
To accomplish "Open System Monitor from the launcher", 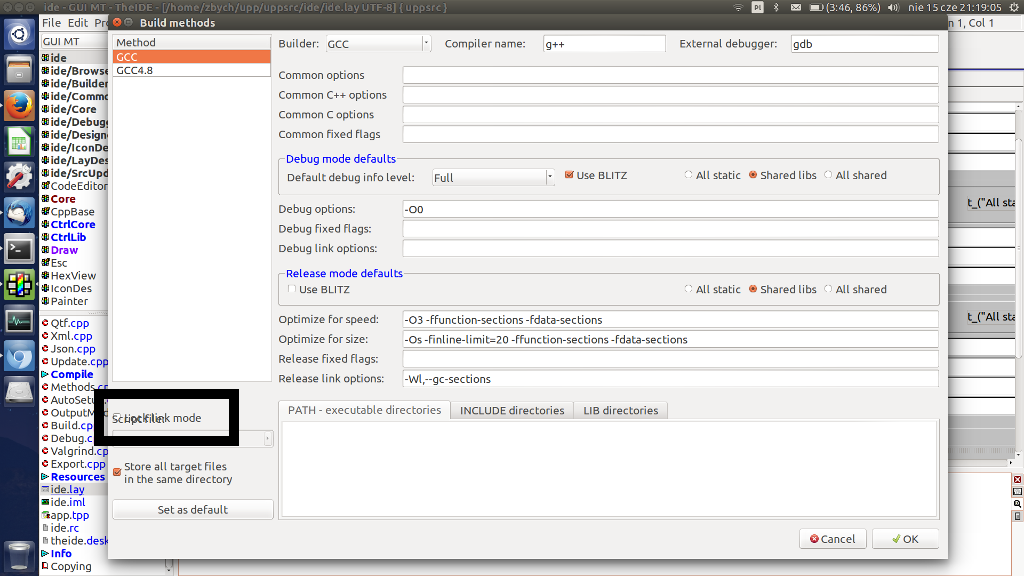I will click(19, 320).
